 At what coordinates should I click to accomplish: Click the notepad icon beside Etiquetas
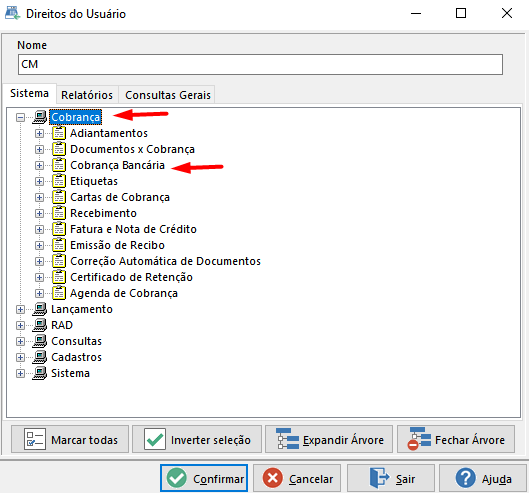tap(59, 181)
